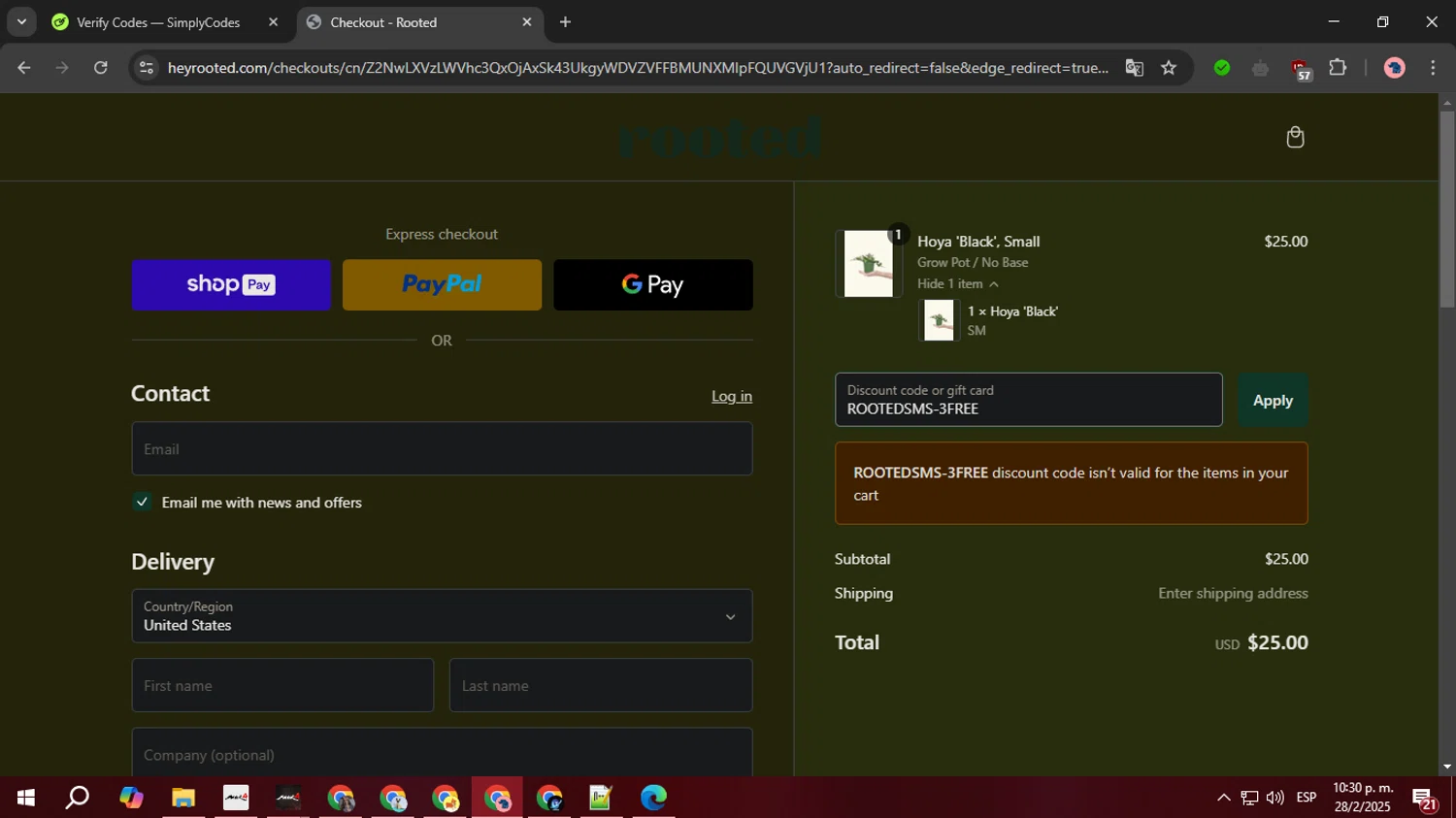1456x818 pixels.
Task: Click the address bar URL
Action: pyautogui.click(x=638, y=68)
